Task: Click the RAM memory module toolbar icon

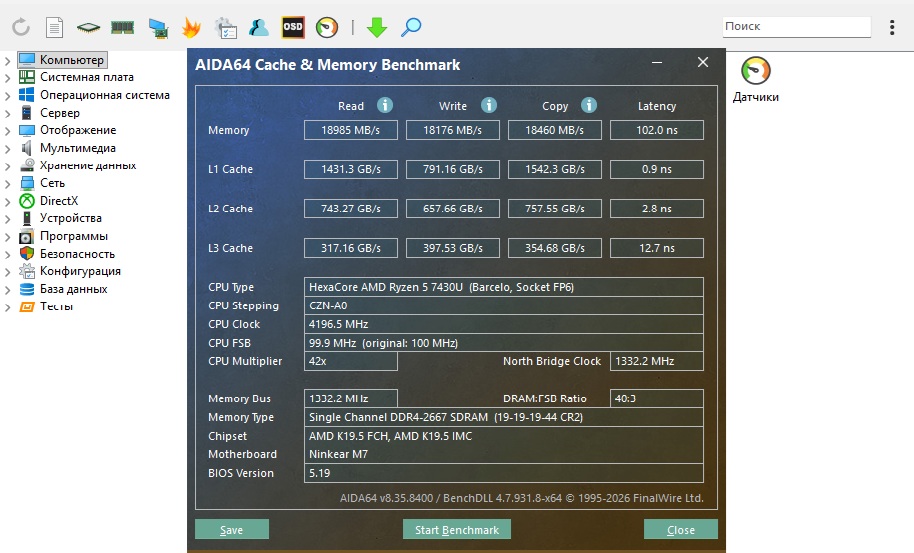Action: [x=122, y=27]
